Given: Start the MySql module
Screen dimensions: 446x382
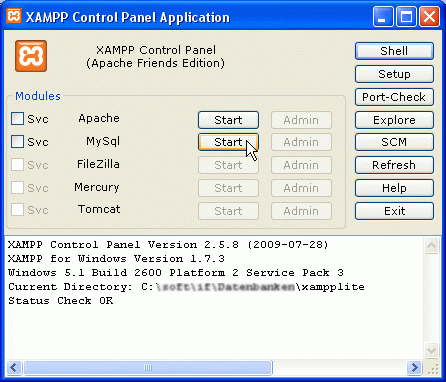Looking at the screenshot, I should pyautogui.click(x=228, y=142).
